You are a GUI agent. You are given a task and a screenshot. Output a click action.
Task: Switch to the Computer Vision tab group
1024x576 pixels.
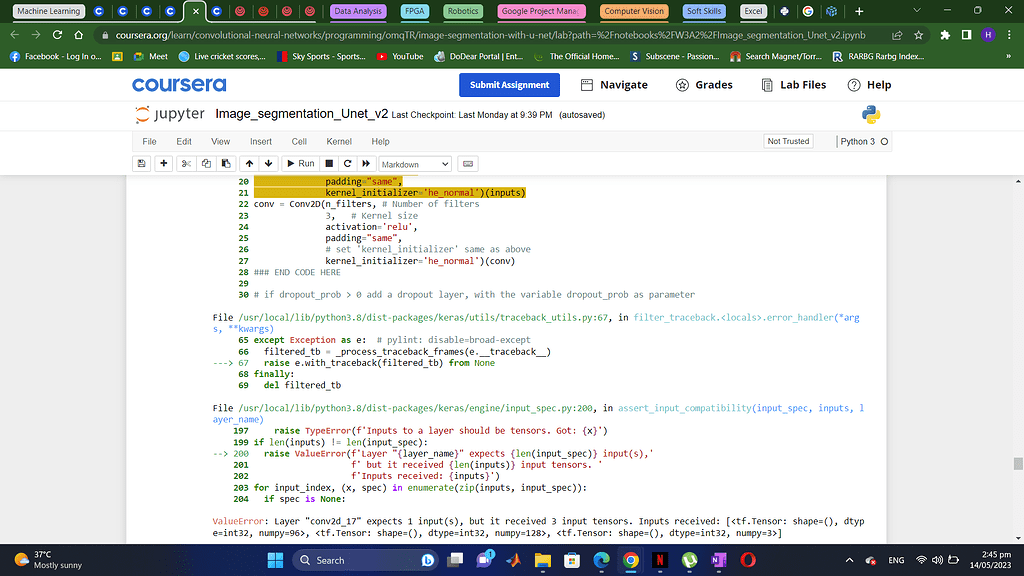(635, 11)
